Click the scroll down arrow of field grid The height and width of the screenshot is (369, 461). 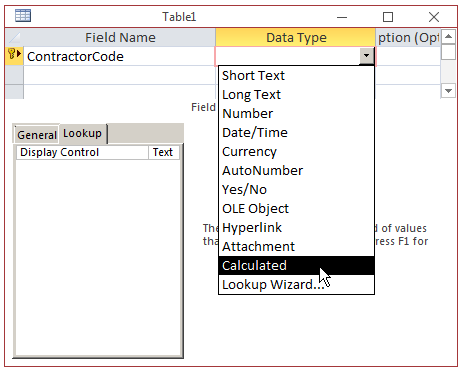click(448, 91)
